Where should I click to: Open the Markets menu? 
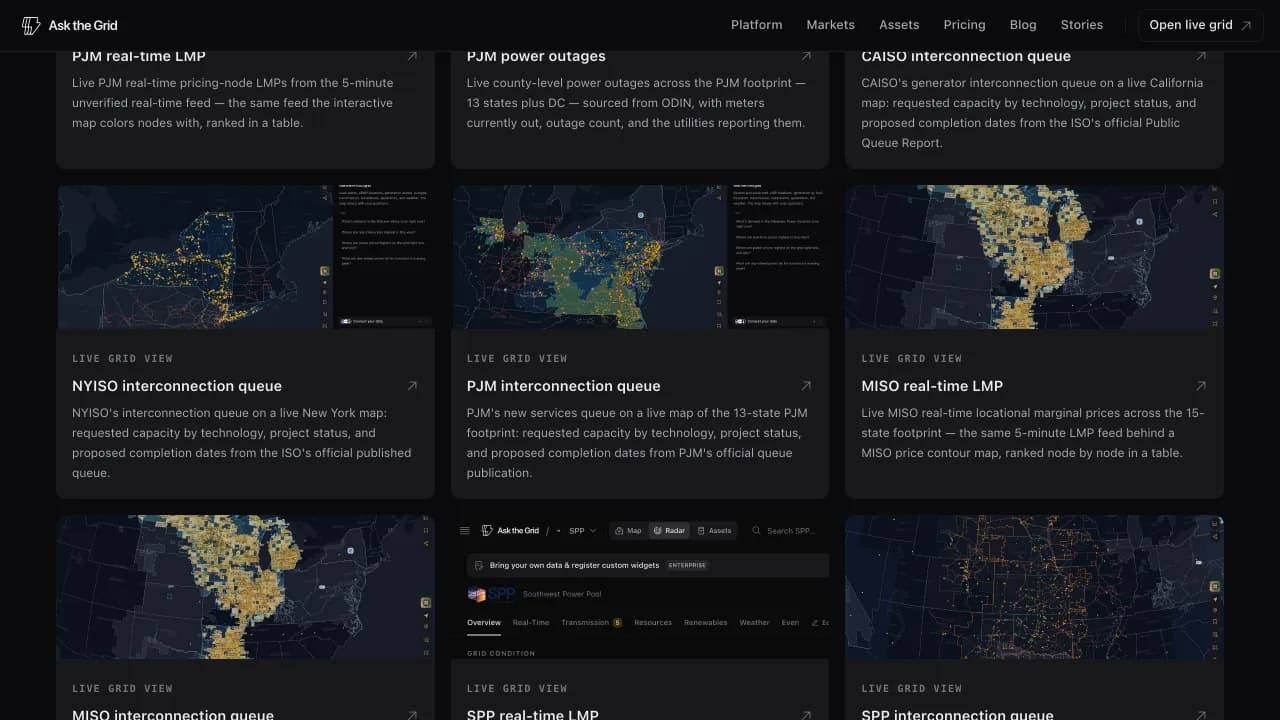831,25
